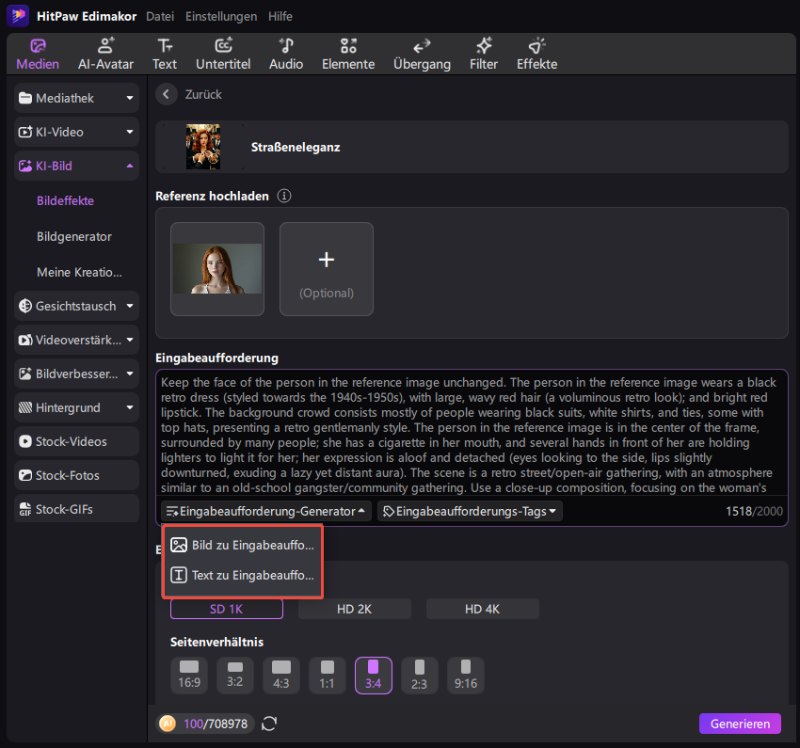
Task: Switch aspect ratio to 9:16
Action: pyautogui.click(x=464, y=675)
